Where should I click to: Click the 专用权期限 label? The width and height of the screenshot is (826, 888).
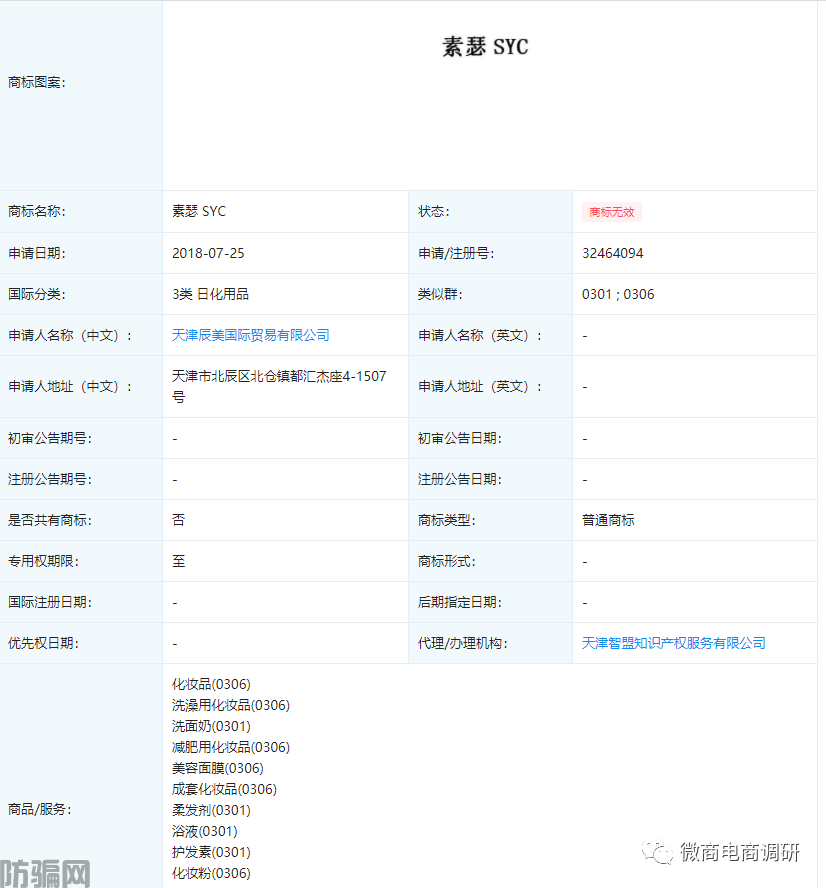[44, 561]
